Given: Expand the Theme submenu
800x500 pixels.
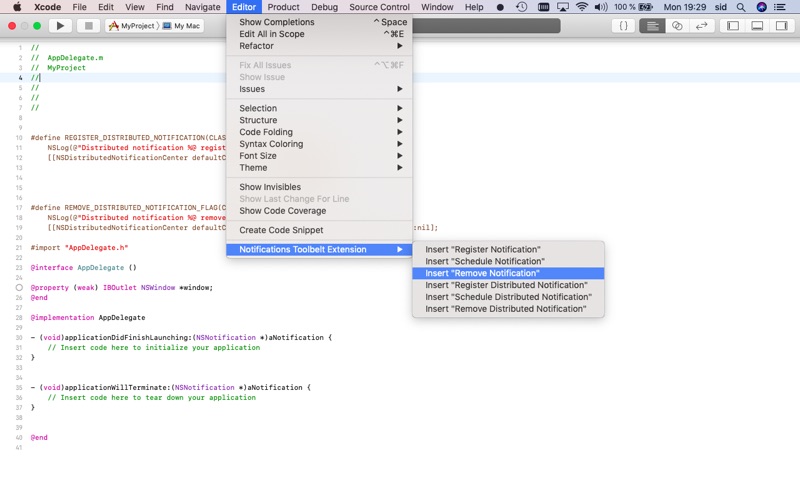Looking at the screenshot, I should tap(319, 167).
